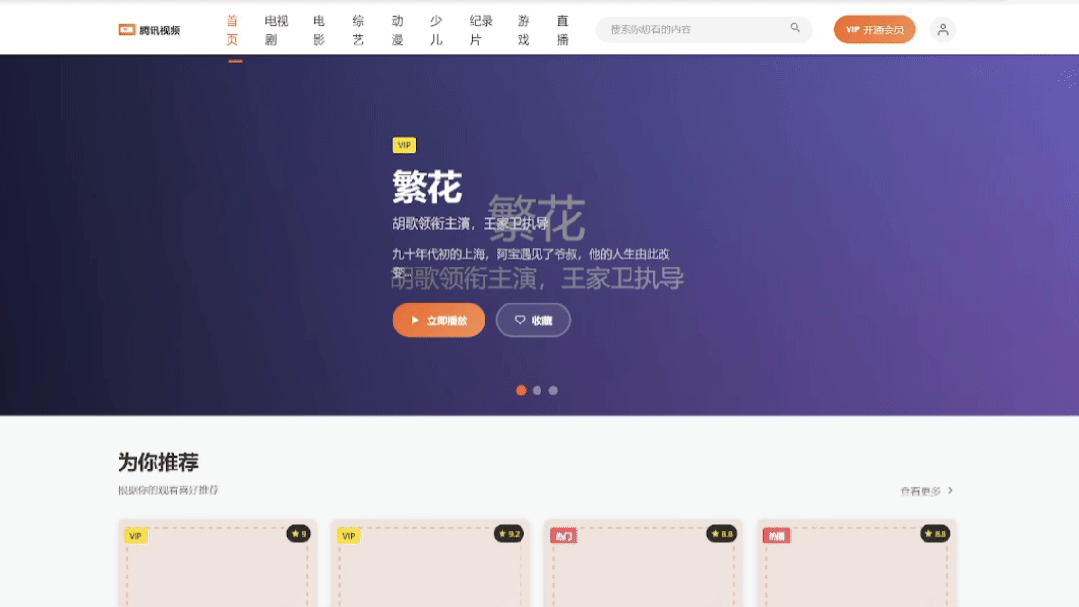Select the first carousel indicator dot
The height and width of the screenshot is (607, 1079).
point(521,390)
